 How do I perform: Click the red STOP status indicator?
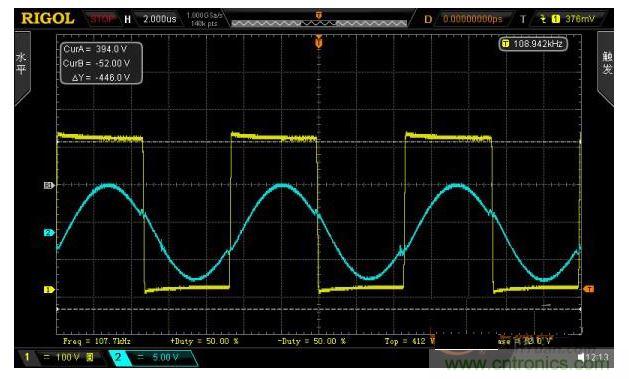[102, 19]
